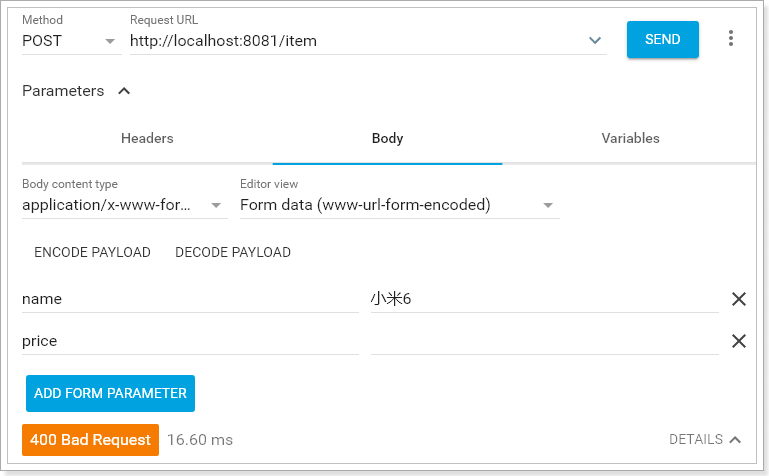The width and height of the screenshot is (769, 476).
Task: Collapse the Parameters section
Action: (x=124, y=91)
